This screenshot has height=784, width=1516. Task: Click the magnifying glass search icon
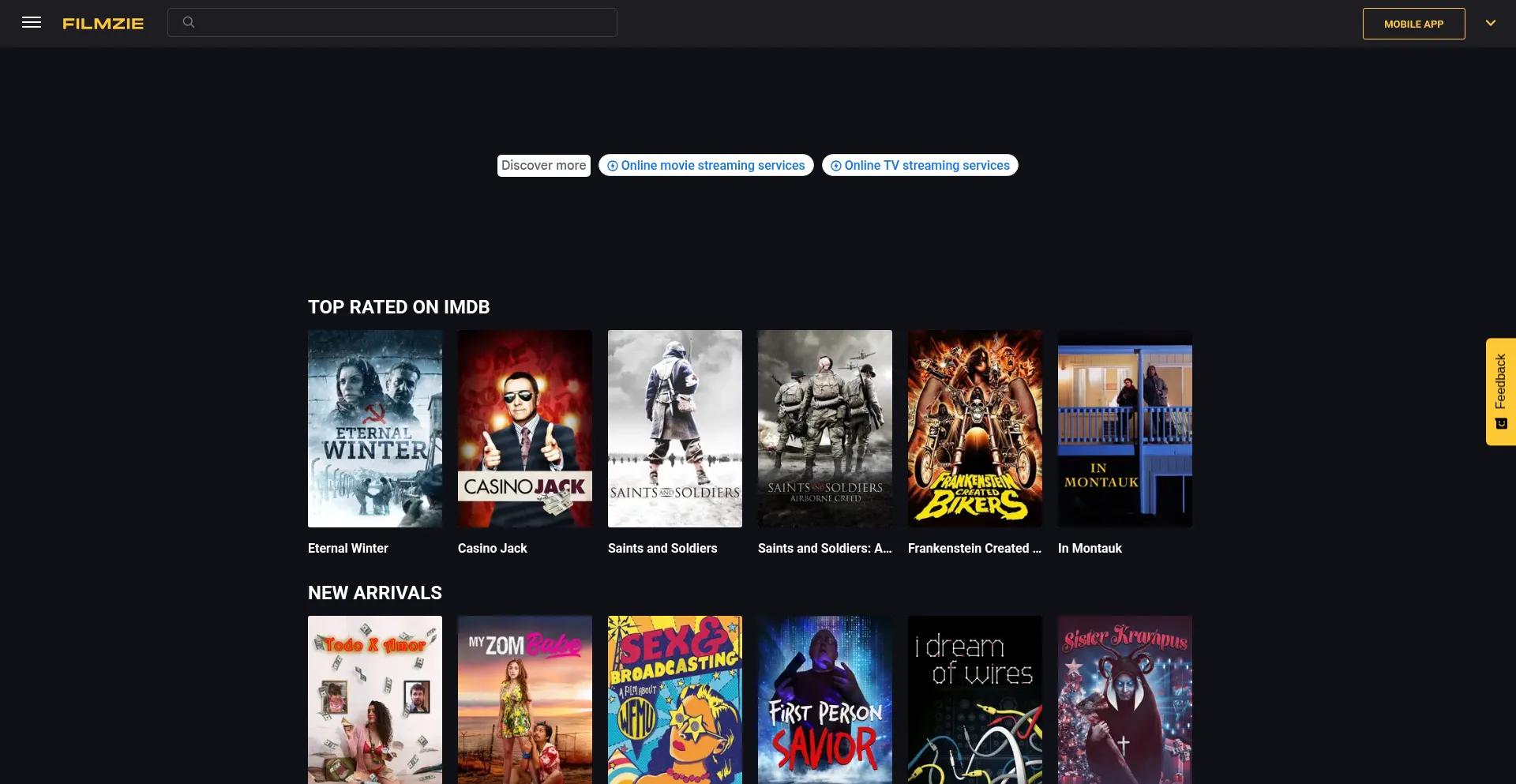click(x=189, y=22)
